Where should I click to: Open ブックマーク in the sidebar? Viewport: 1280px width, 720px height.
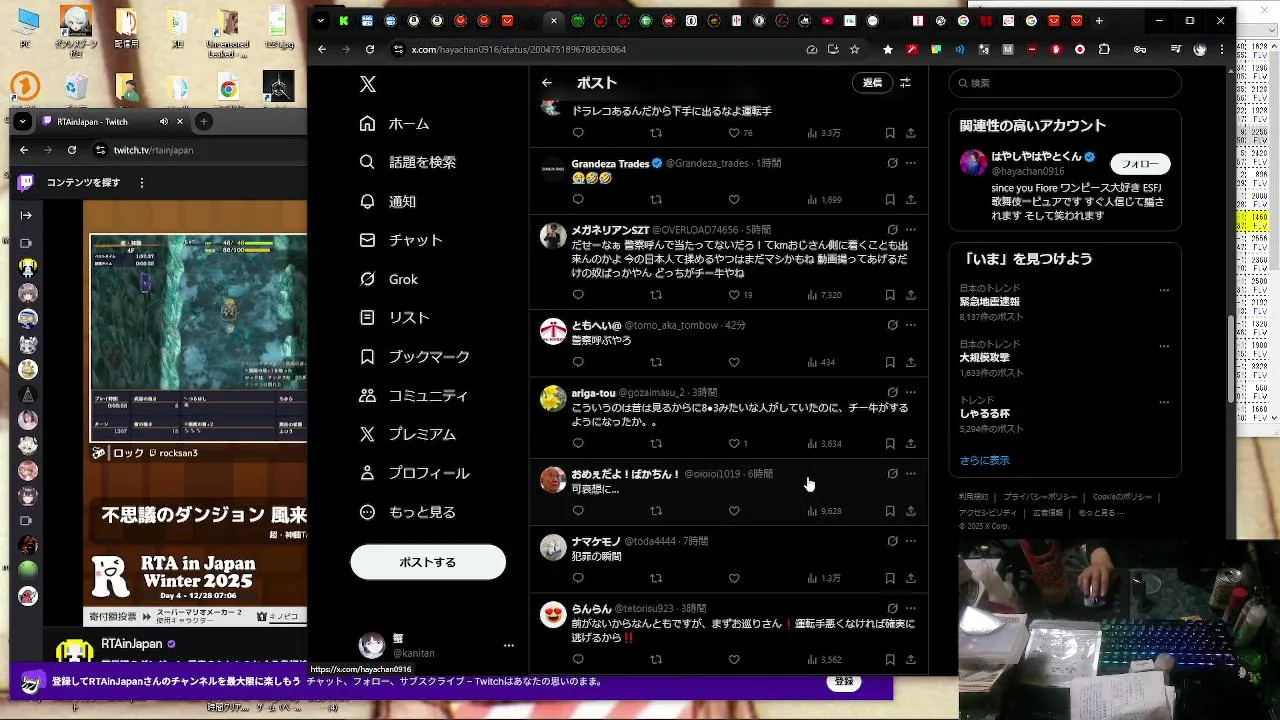(414, 357)
